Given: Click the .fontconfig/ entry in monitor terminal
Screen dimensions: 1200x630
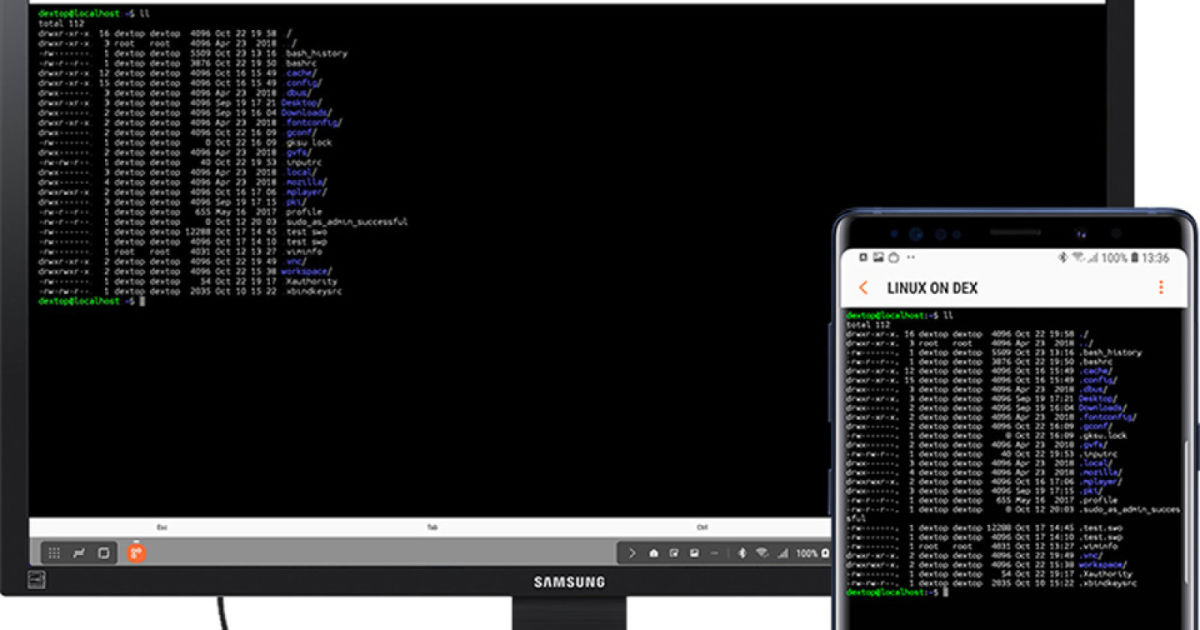Looking at the screenshot, I should click(x=313, y=122).
